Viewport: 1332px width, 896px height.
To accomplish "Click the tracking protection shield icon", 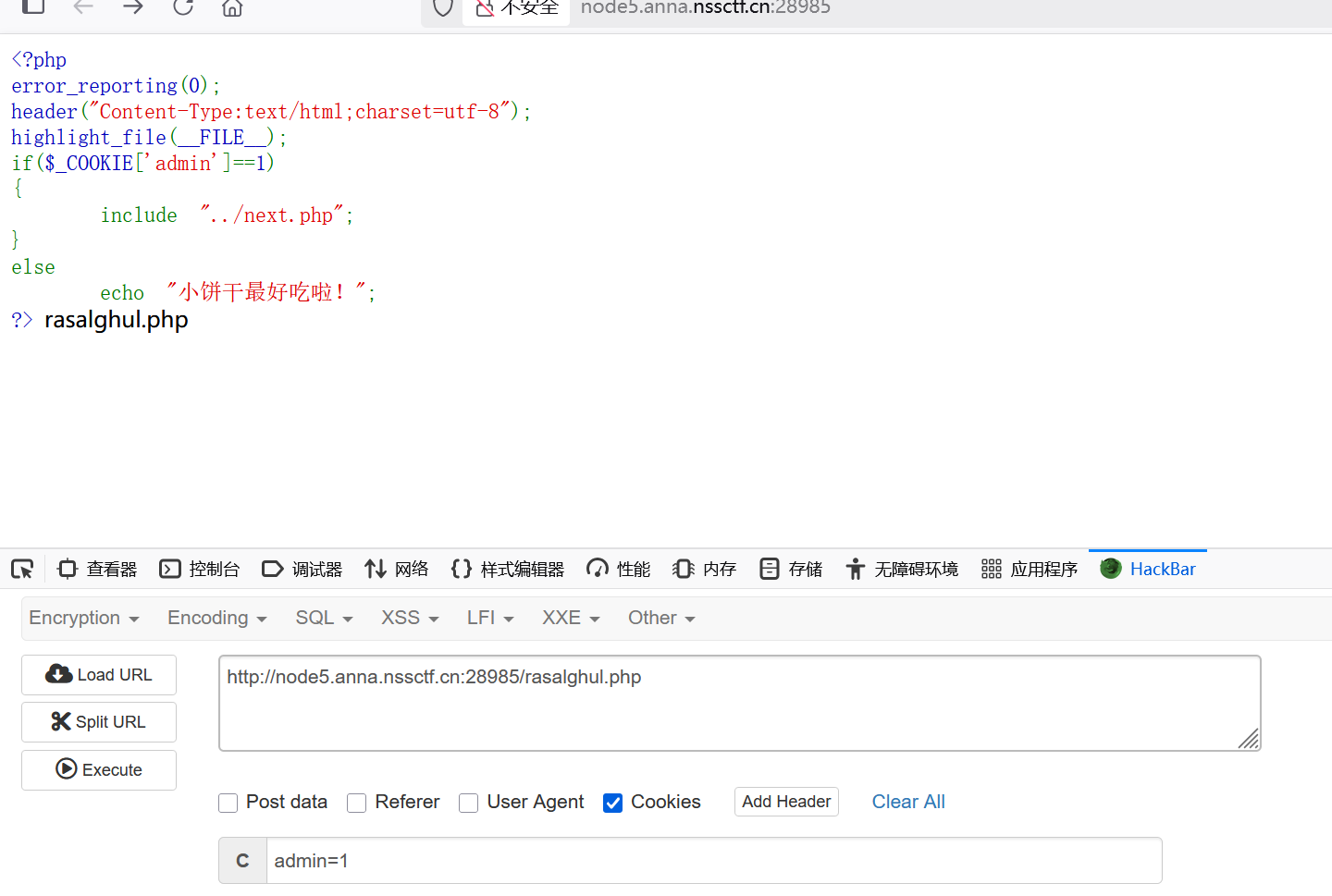I will tap(443, 7).
